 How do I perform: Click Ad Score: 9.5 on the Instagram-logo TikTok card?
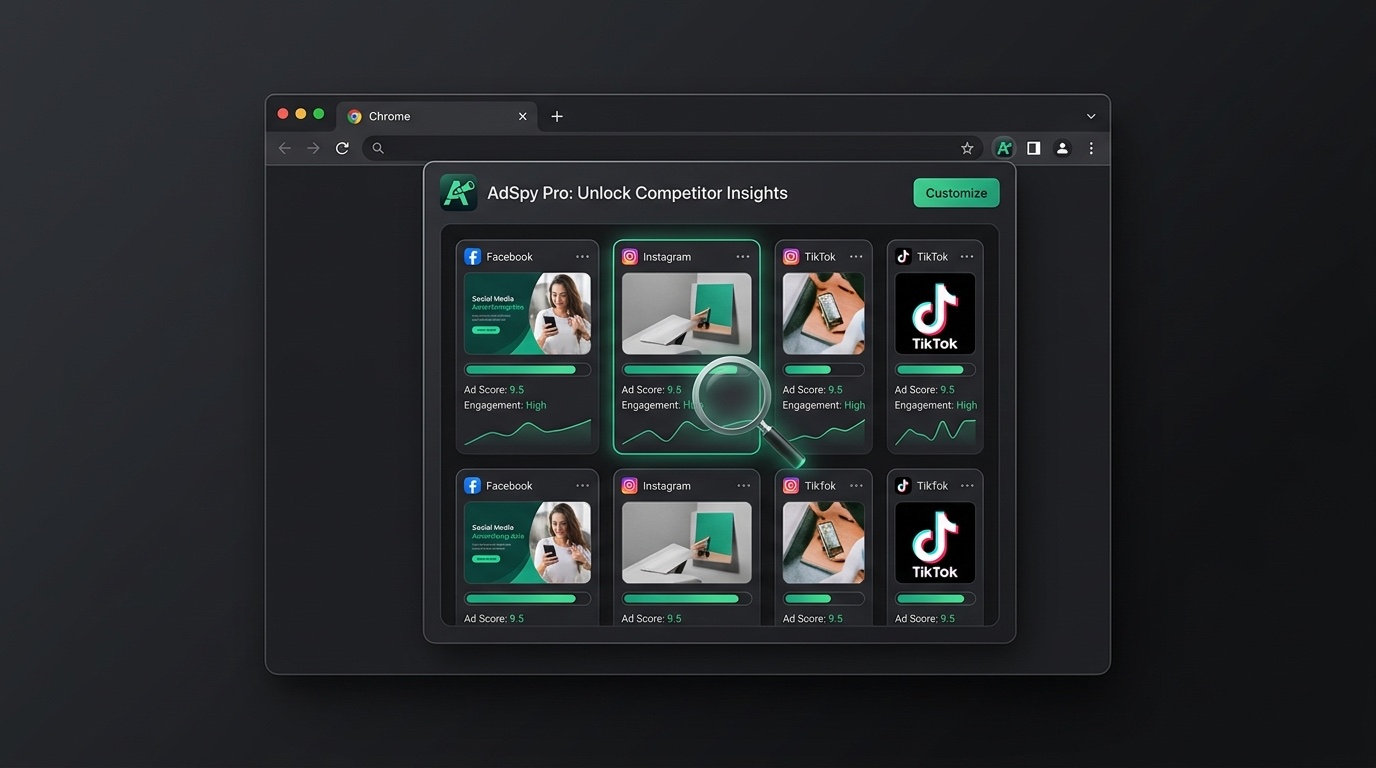pos(813,390)
